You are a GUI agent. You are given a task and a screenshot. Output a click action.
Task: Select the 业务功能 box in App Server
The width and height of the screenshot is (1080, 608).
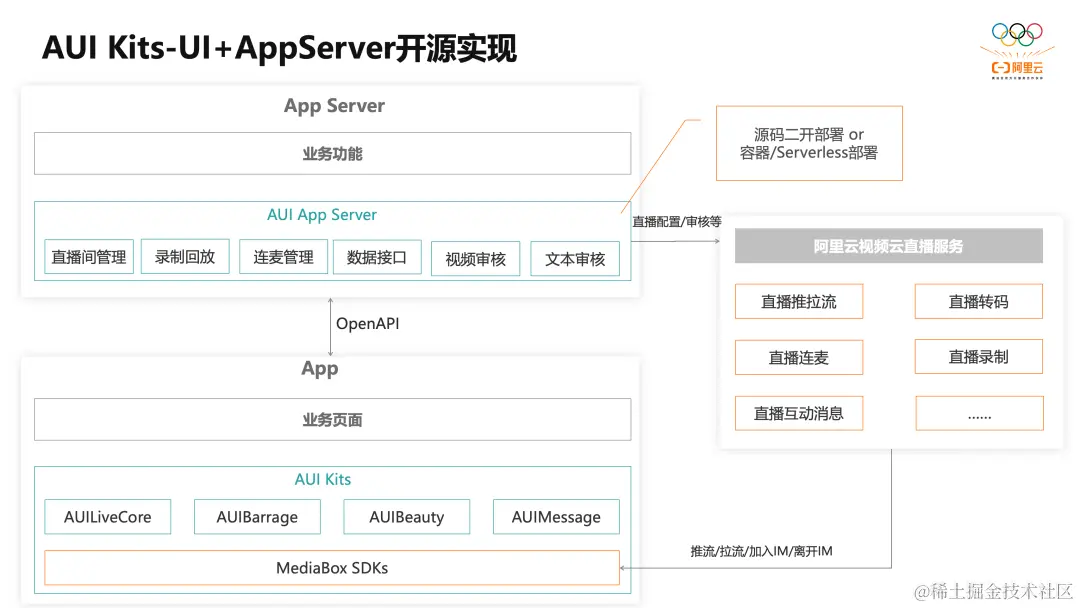click(333, 154)
